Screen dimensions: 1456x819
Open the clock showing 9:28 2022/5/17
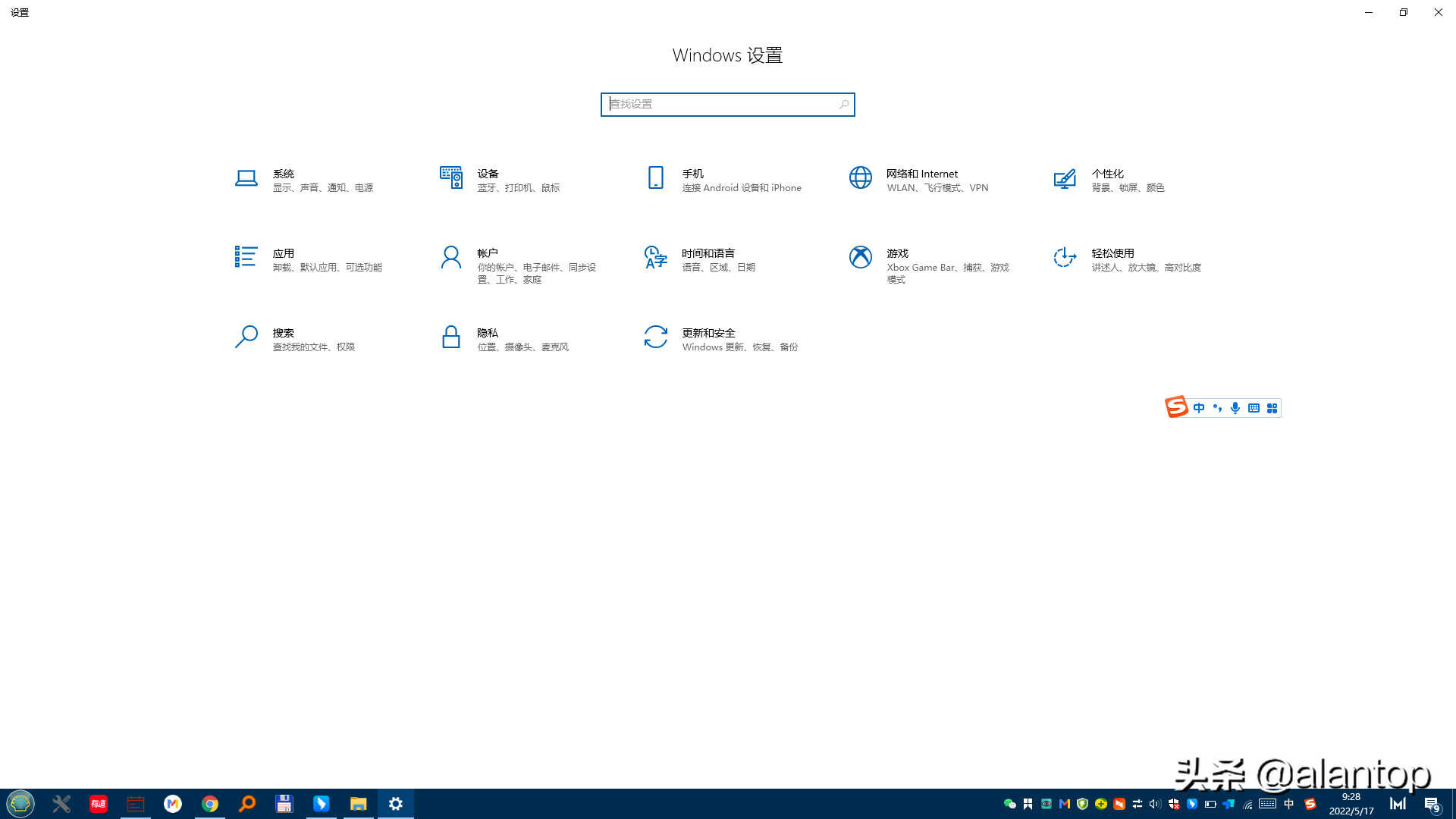(x=1351, y=804)
